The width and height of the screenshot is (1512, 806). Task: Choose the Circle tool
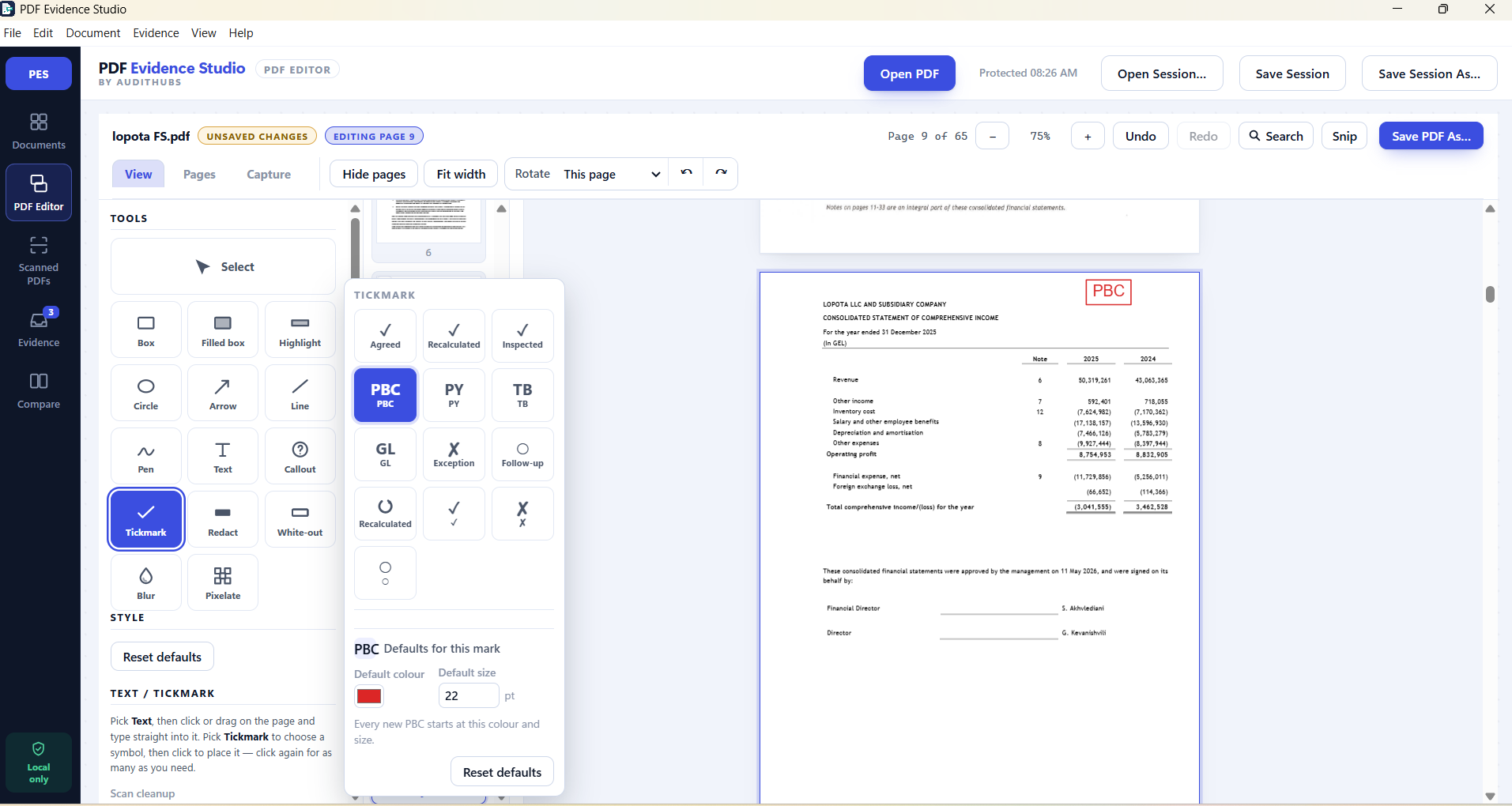[x=146, y=393]
